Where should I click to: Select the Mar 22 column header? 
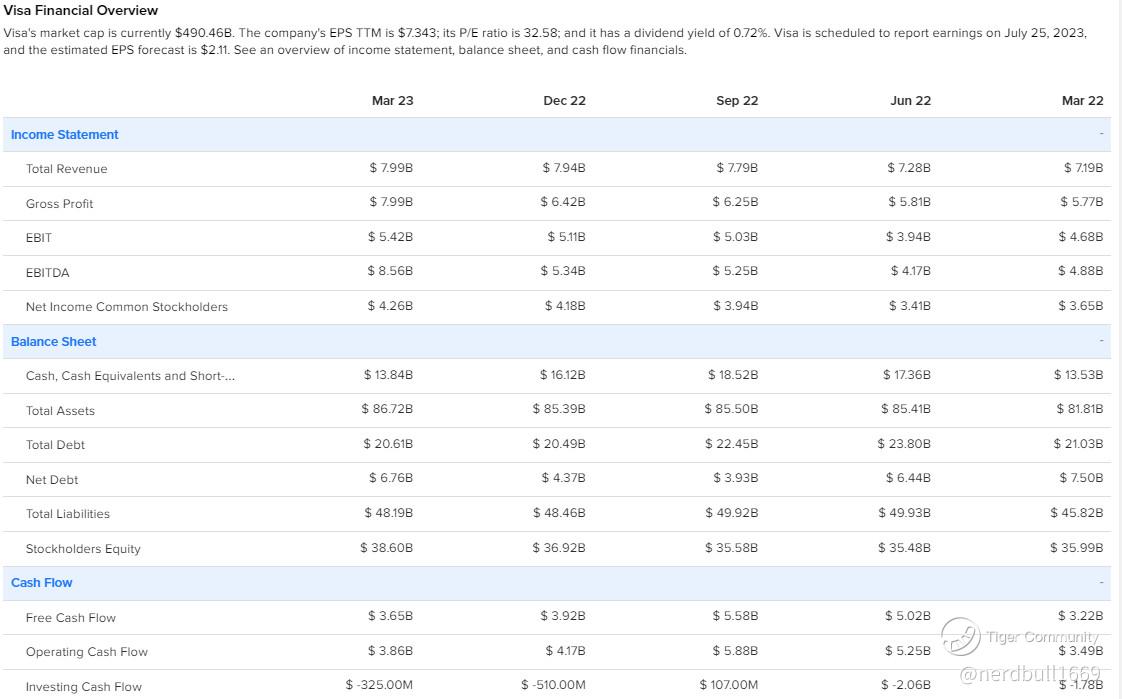pyautogui.click(x=1083, y=101)
